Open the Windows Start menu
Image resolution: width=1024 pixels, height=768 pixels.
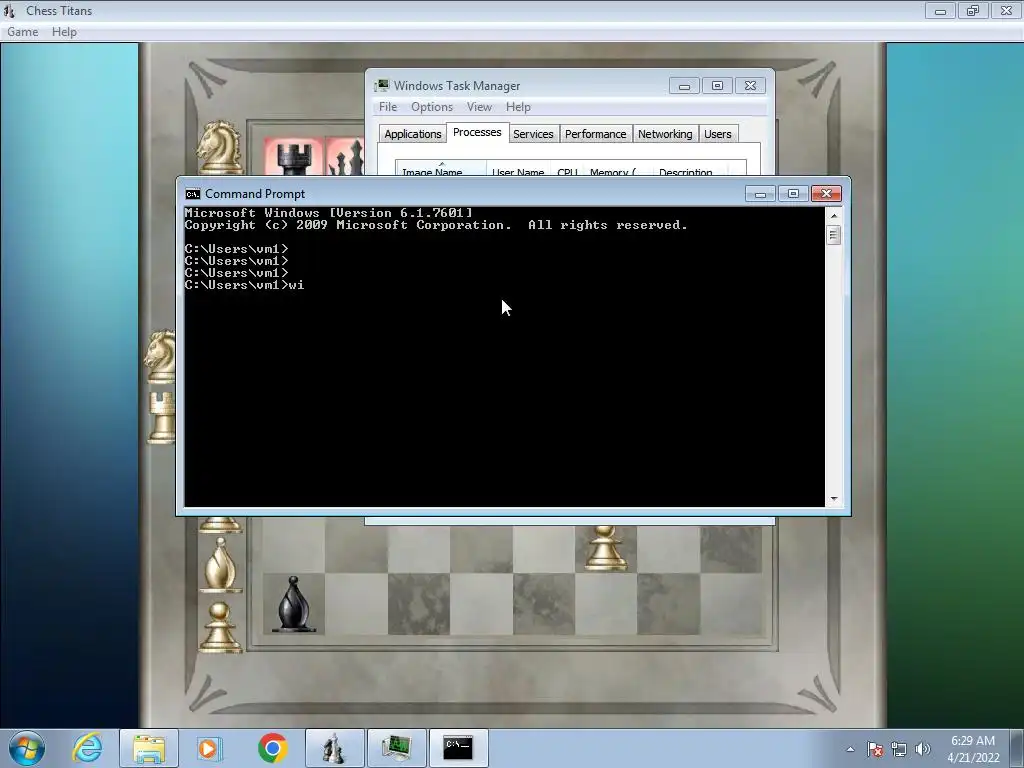(x=26, y=748)
